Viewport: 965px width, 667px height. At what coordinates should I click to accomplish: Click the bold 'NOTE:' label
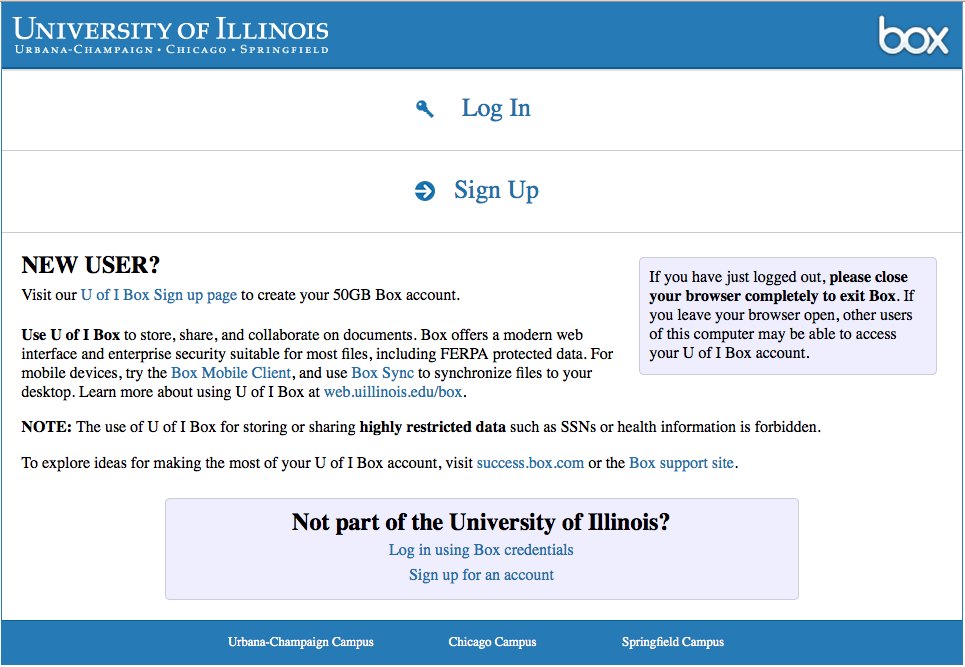tap(47, 427)
